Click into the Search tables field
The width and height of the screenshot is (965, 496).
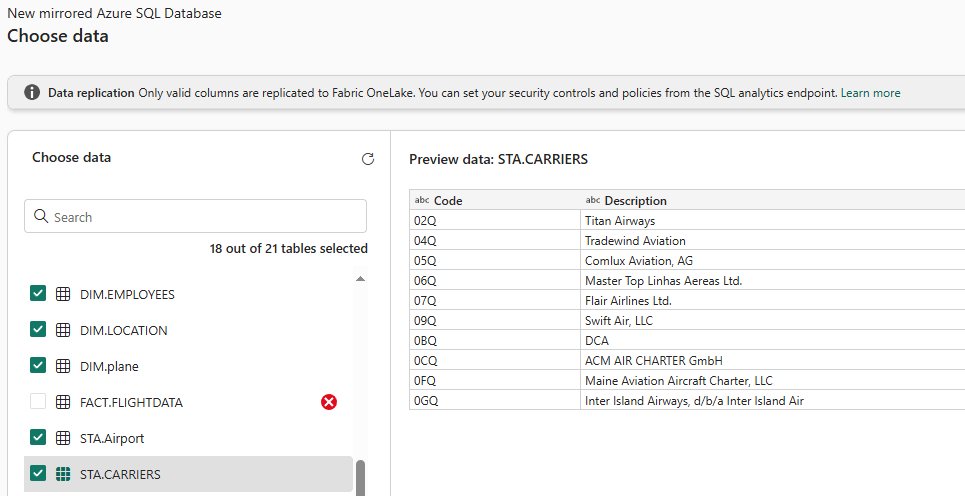tap(206, 217)
